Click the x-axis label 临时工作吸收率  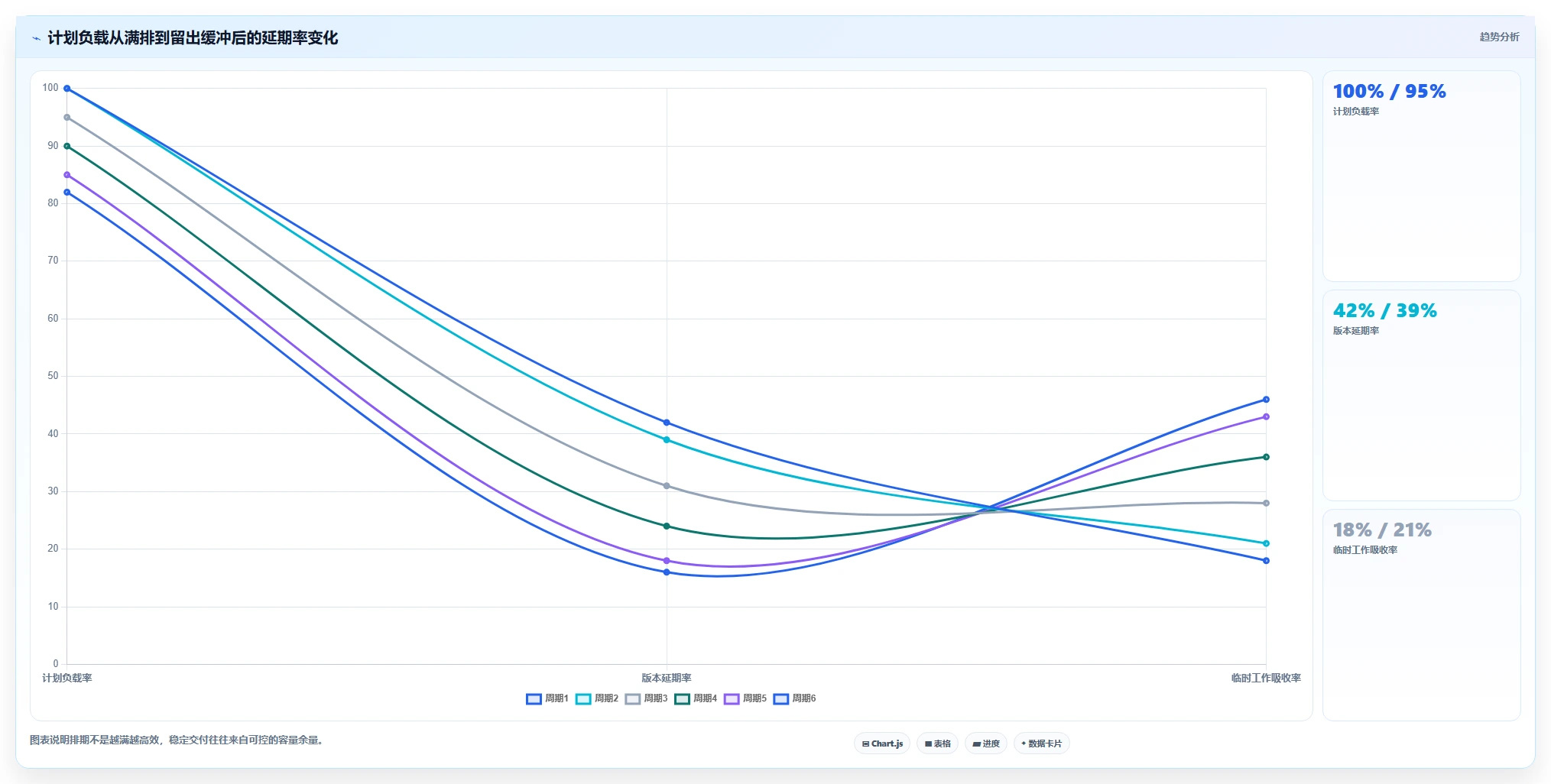1266,678
